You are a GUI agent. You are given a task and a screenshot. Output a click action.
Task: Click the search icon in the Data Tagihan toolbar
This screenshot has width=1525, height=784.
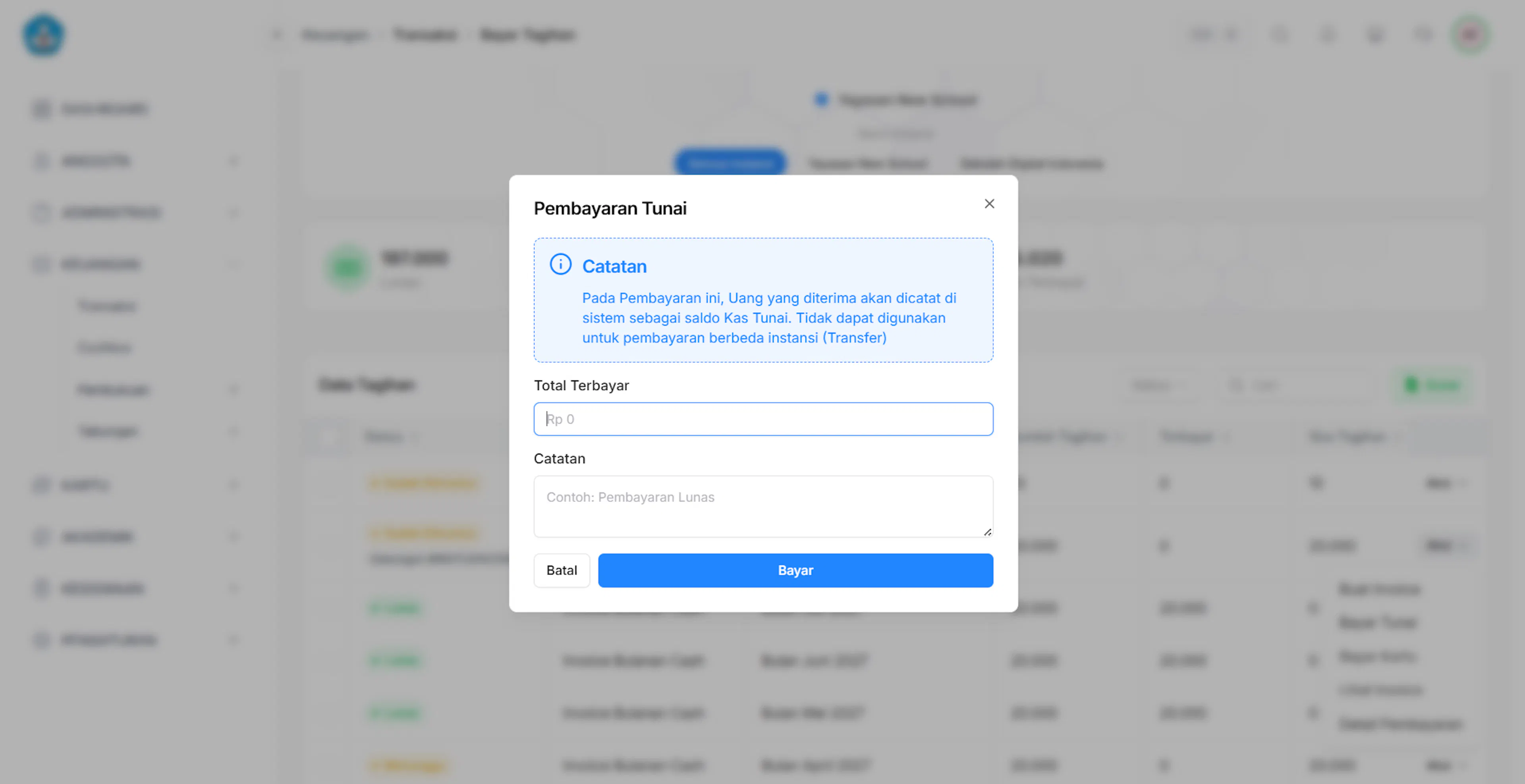1235,385
